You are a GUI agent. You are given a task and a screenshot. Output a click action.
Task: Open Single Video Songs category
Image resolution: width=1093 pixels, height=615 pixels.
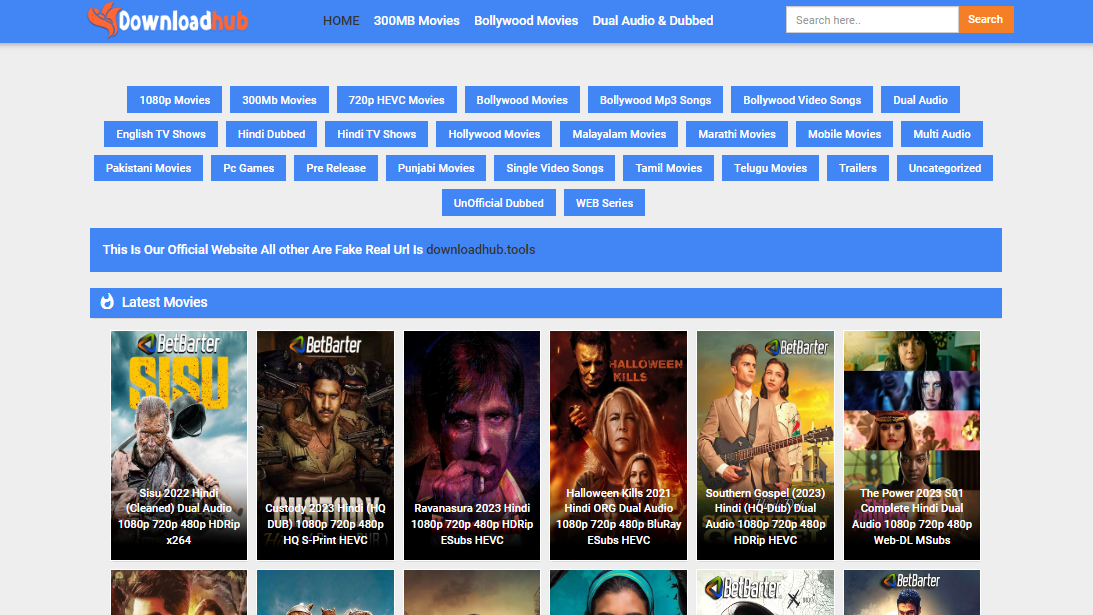[555, 168]
